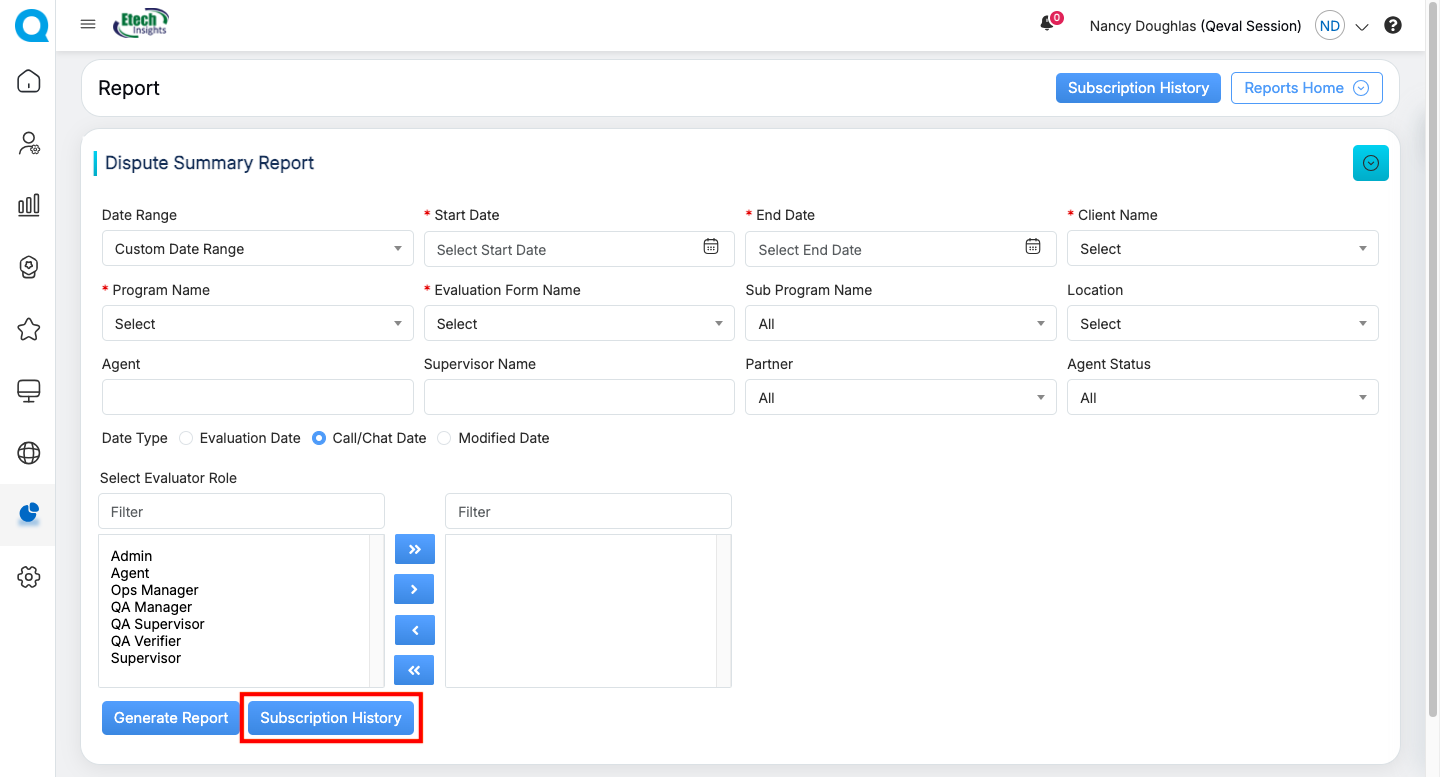Click the Agent text input field
The width and height of the screenshot is (1440, 777).
click(x=257, y=397)
